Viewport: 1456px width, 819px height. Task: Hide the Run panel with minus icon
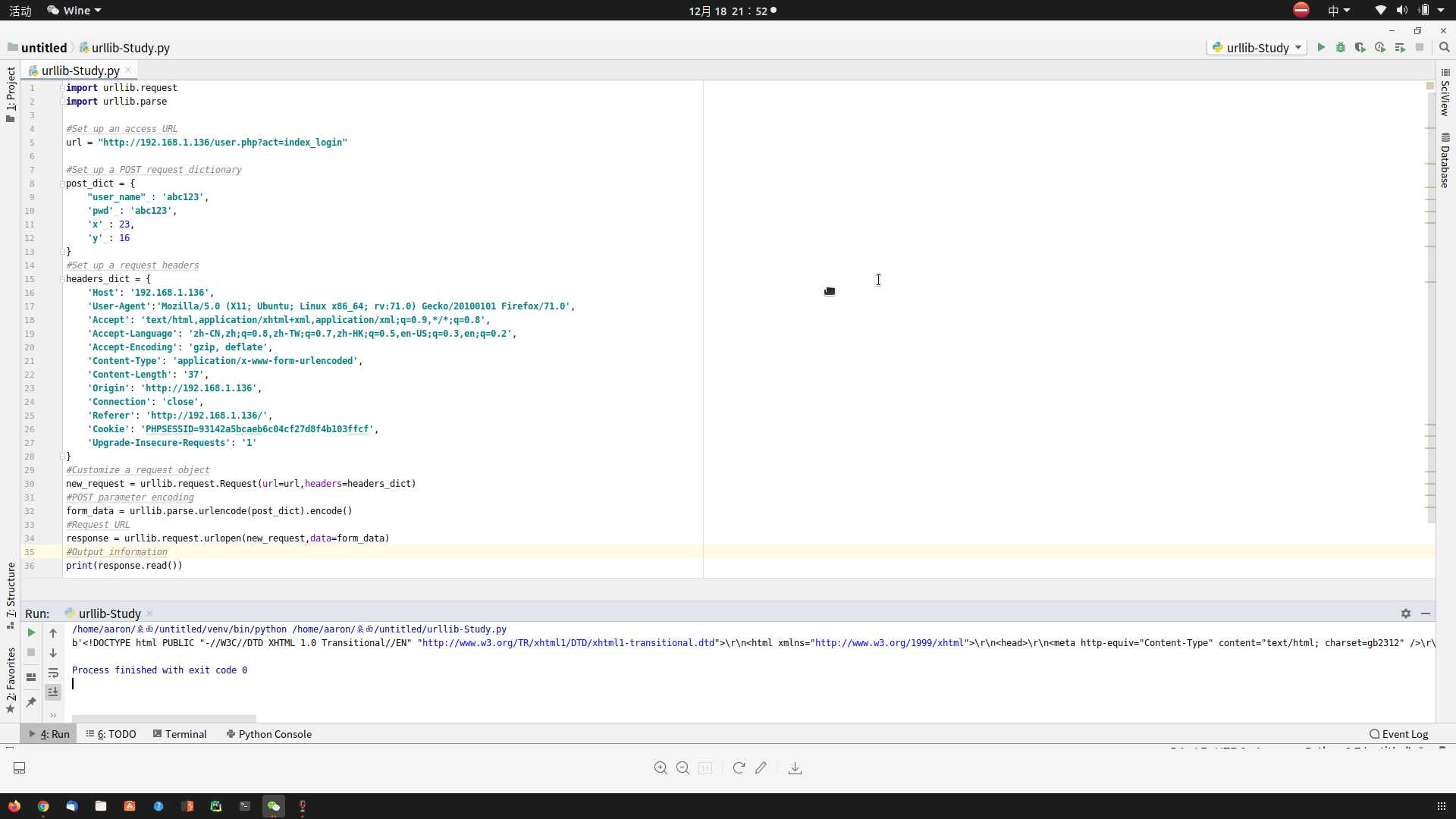1426,613
